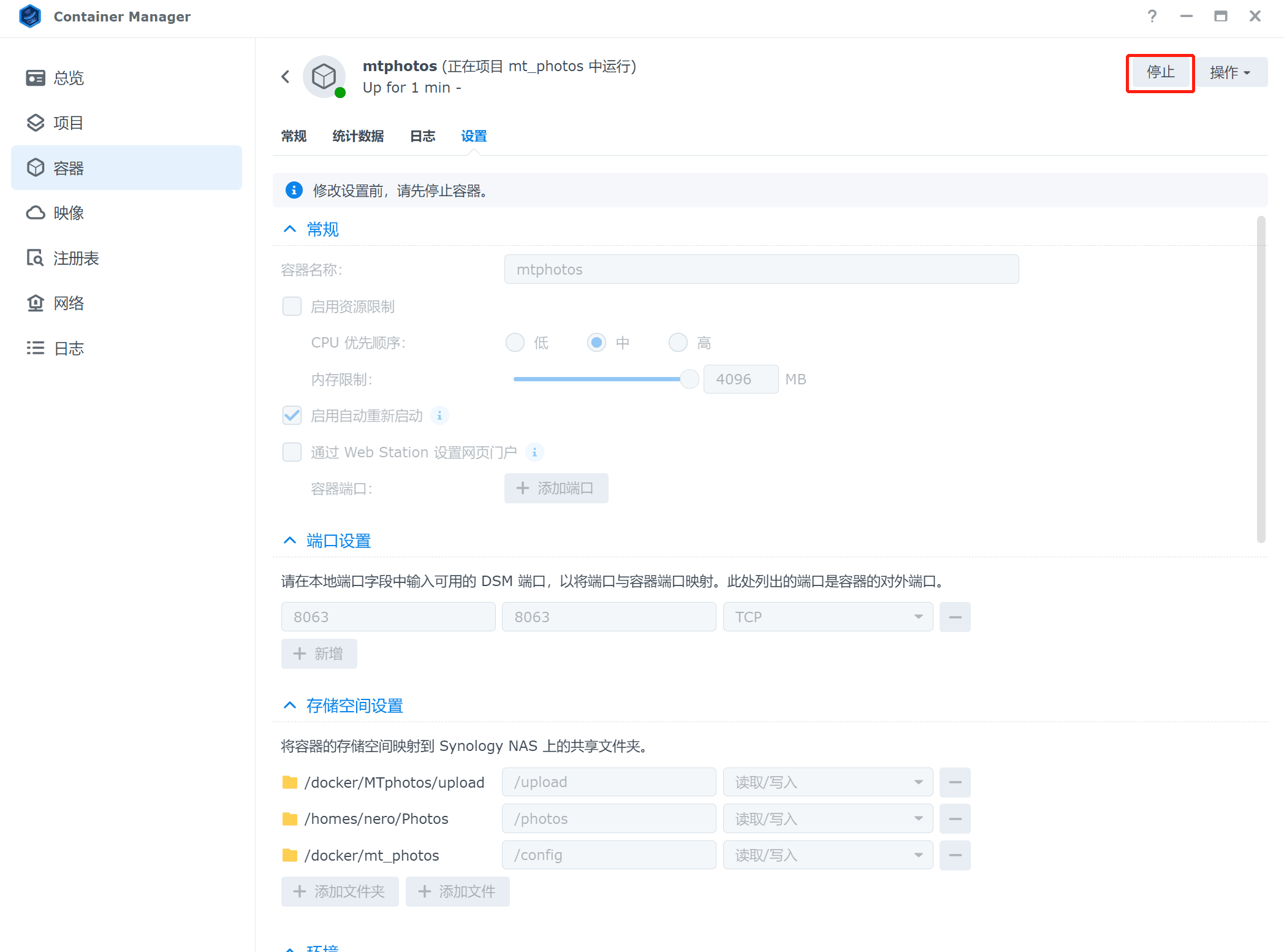Click the 停止 stop button
Viewport: 1284px width, 952px height.
coord(1160,72)
